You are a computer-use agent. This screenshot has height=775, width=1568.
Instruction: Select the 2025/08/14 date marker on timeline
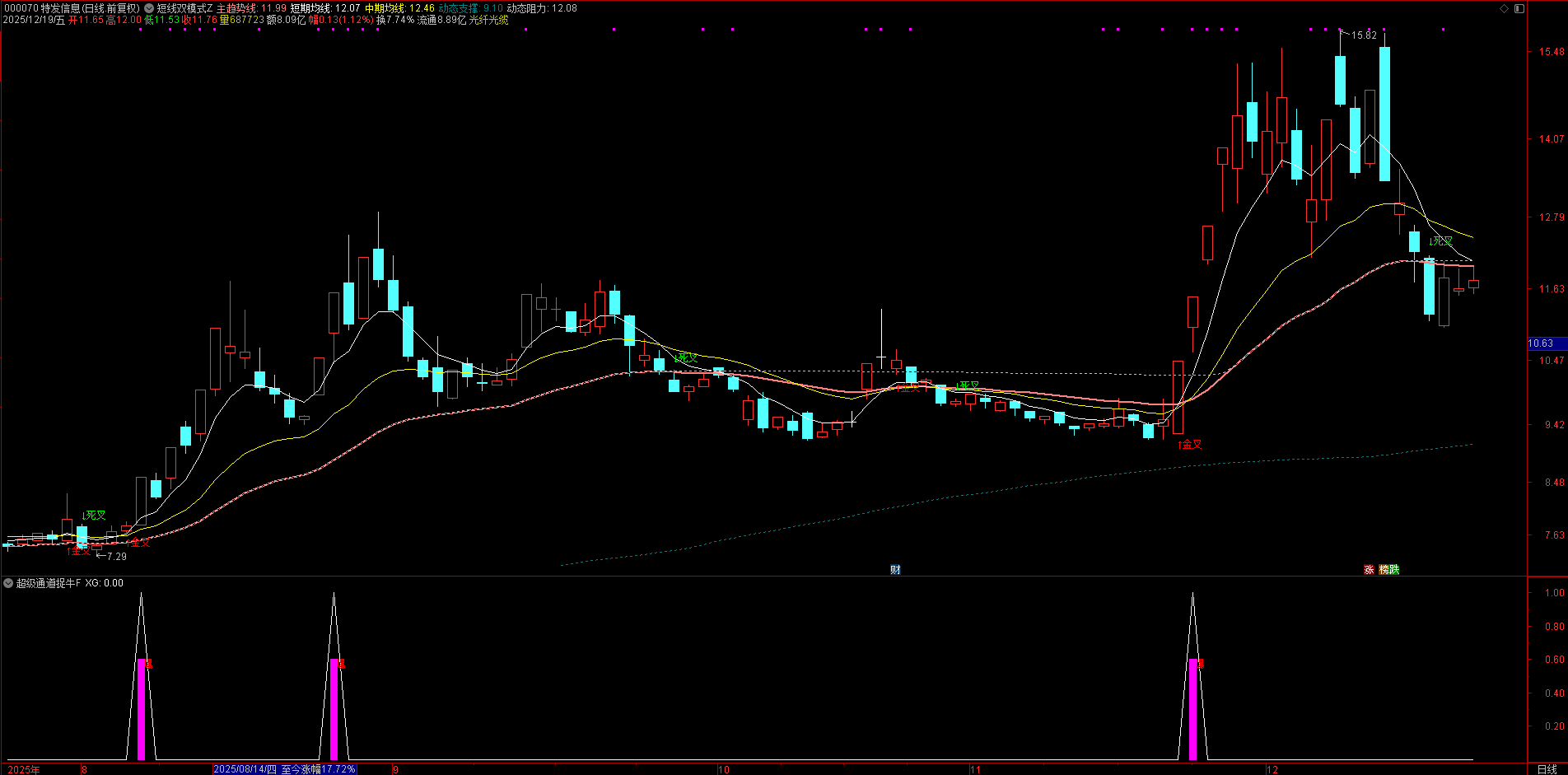coord(245,769)
